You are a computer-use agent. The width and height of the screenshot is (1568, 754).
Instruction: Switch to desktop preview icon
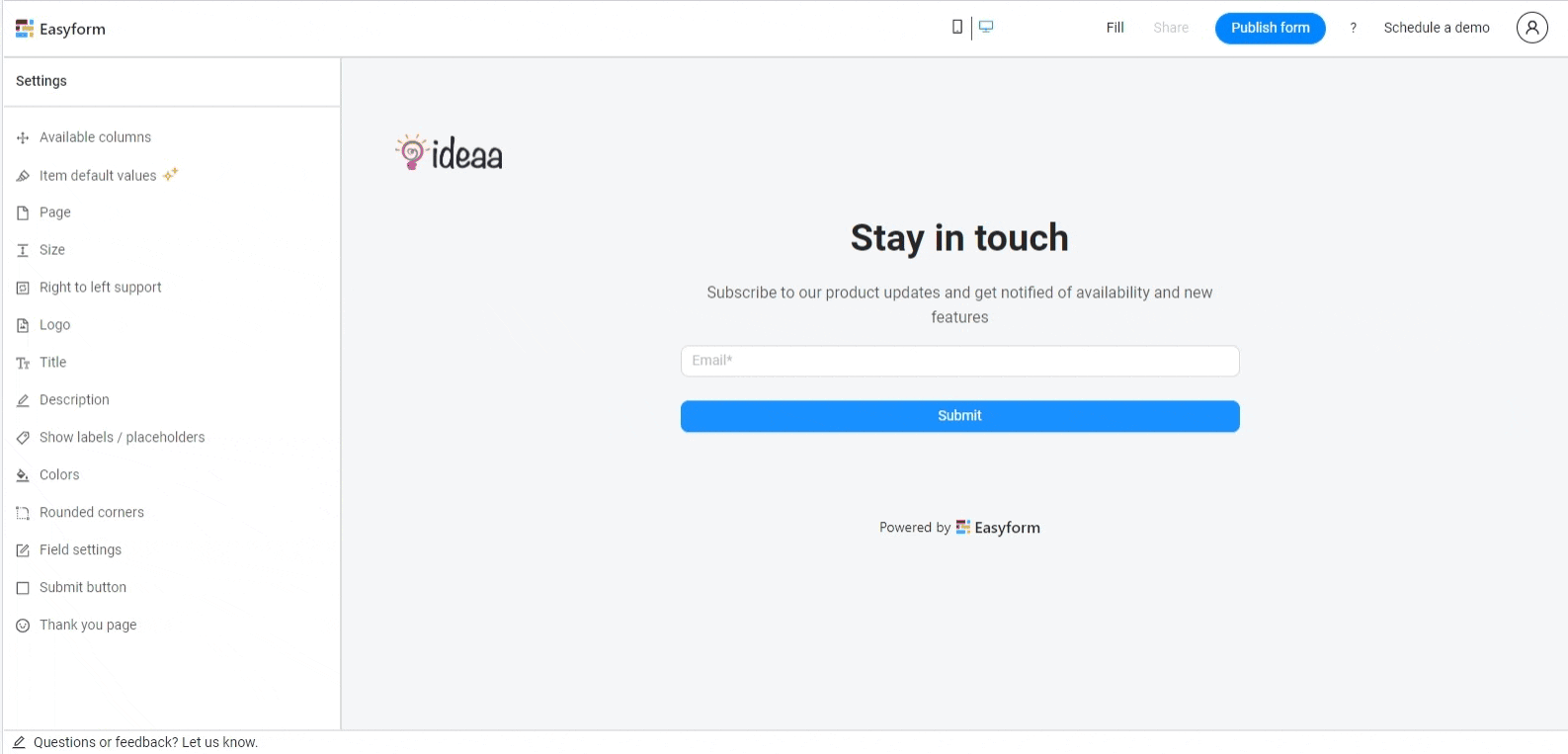pos(986,28)
